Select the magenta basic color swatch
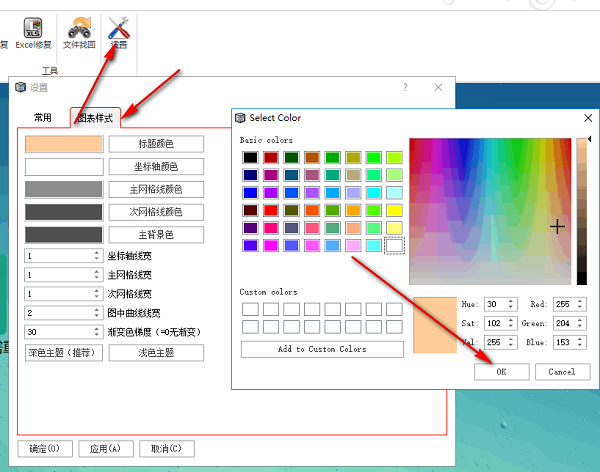This screenshot has width=600, height=472. [271, 245]
